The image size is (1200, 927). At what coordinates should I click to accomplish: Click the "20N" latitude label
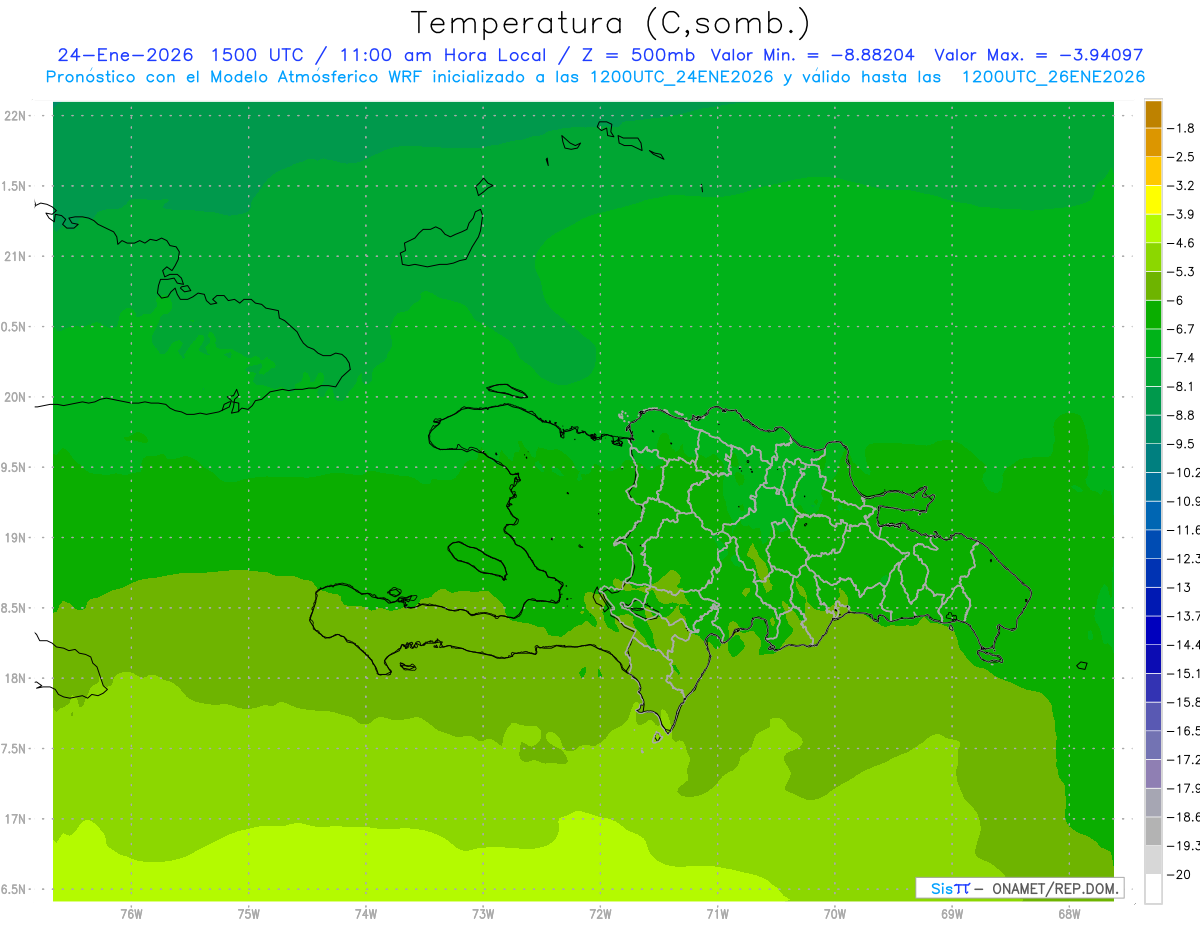[17, 397]
